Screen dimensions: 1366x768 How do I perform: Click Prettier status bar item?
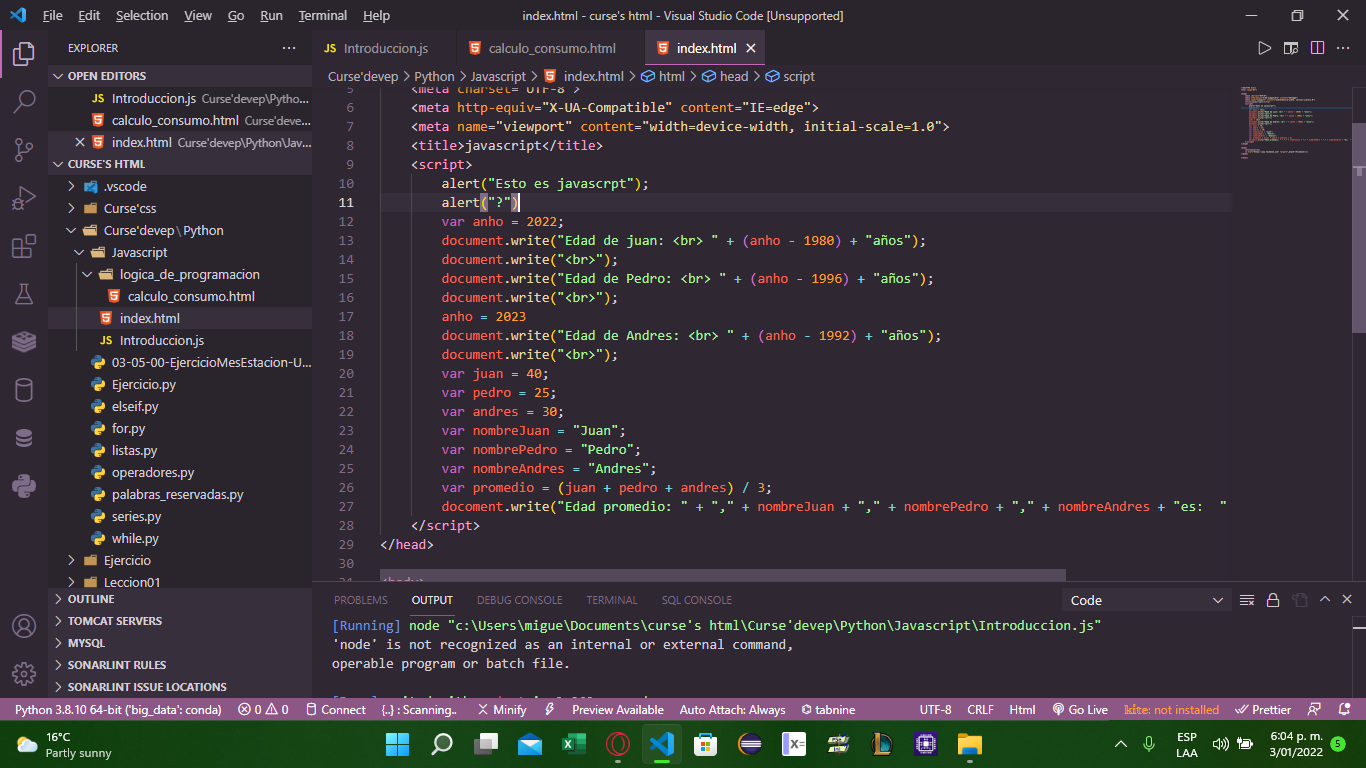click(1264, 710)
